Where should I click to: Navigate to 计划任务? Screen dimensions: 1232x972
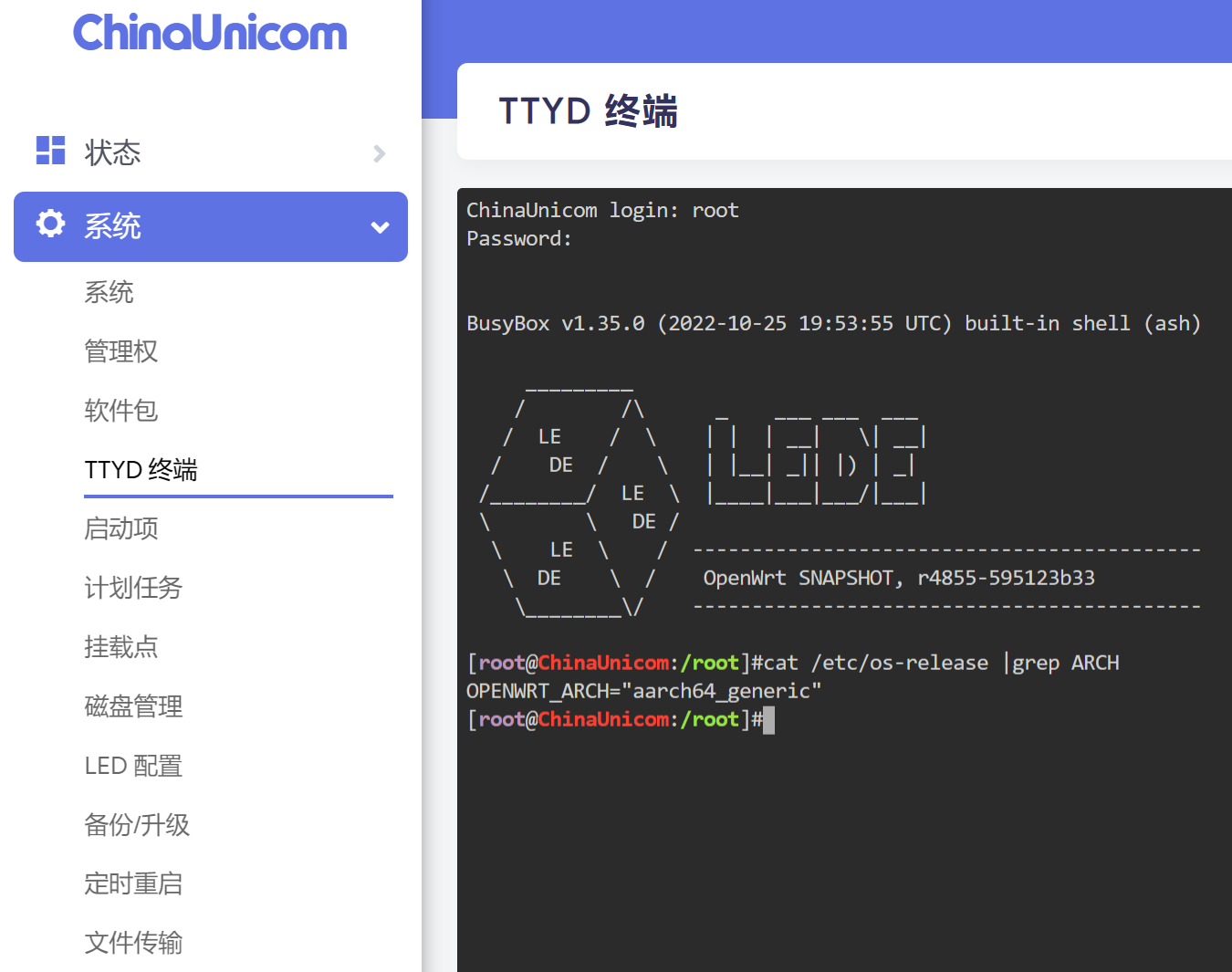pos(133,588)
